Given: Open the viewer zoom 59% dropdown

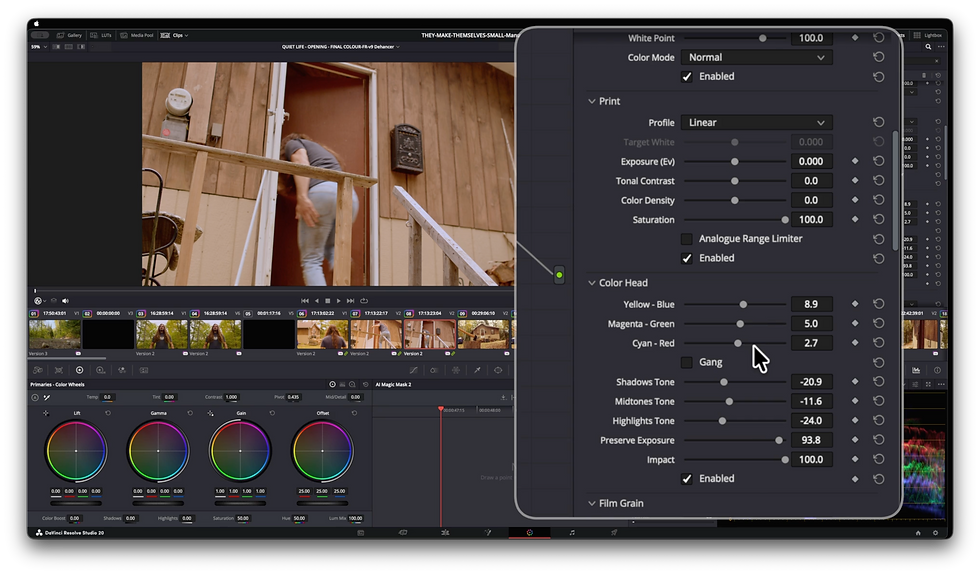Looking at the screenshot, I should coord(39,47).
